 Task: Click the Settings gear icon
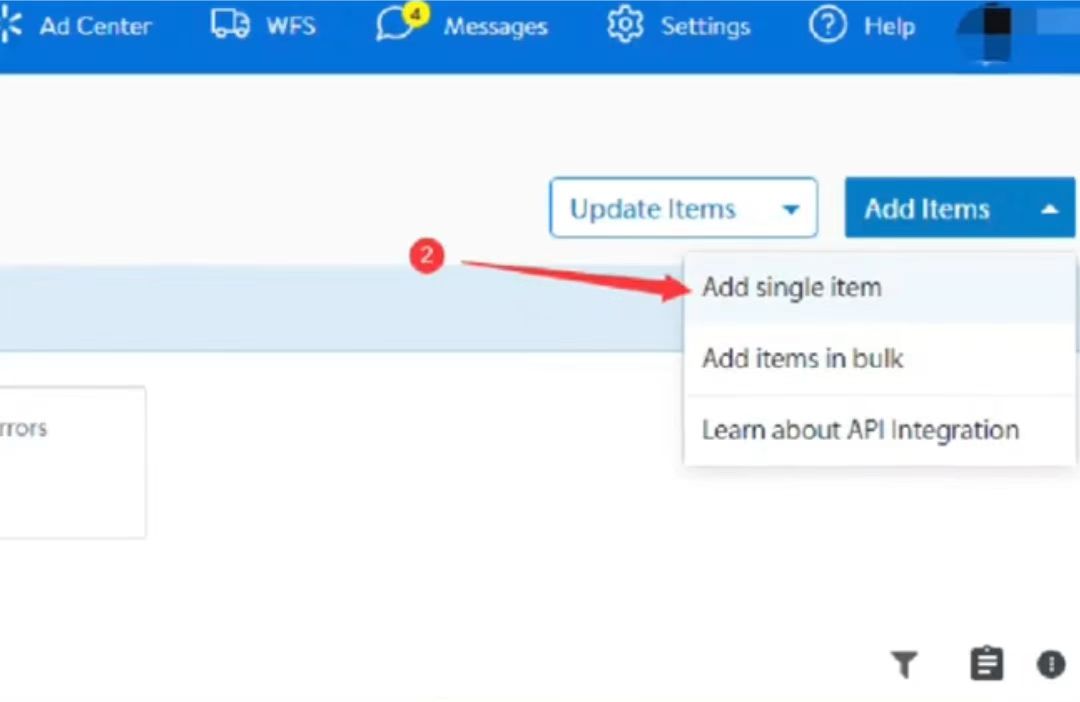pyautogui.click(x=625, y=25)
